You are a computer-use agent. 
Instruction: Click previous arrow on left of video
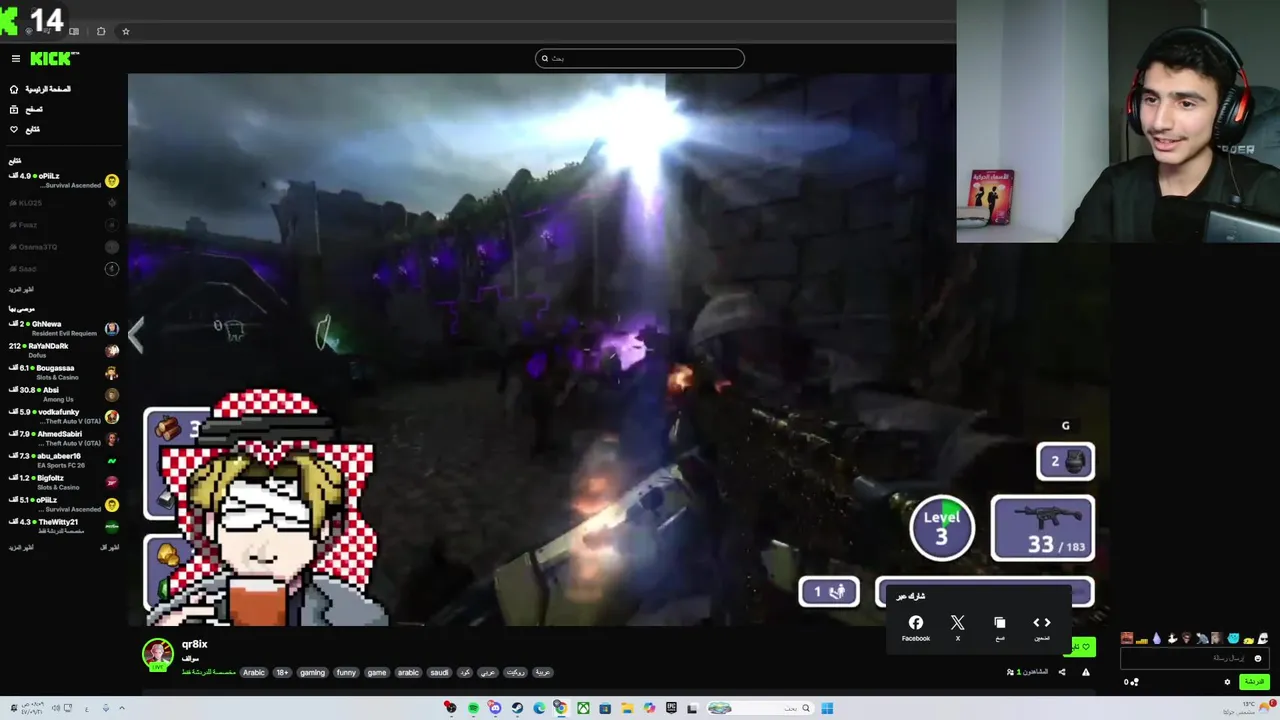click(136, 335)
